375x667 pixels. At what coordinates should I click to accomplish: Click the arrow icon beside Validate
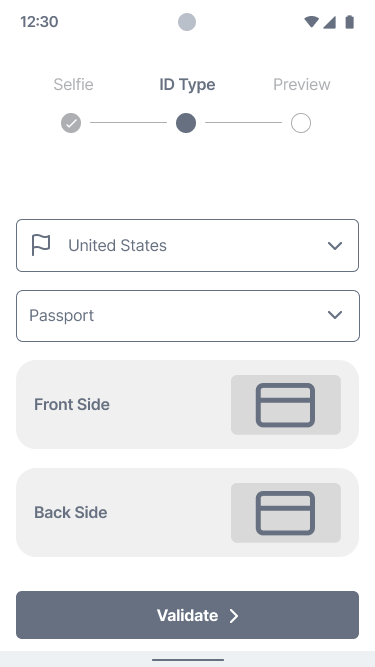[234, 616]
